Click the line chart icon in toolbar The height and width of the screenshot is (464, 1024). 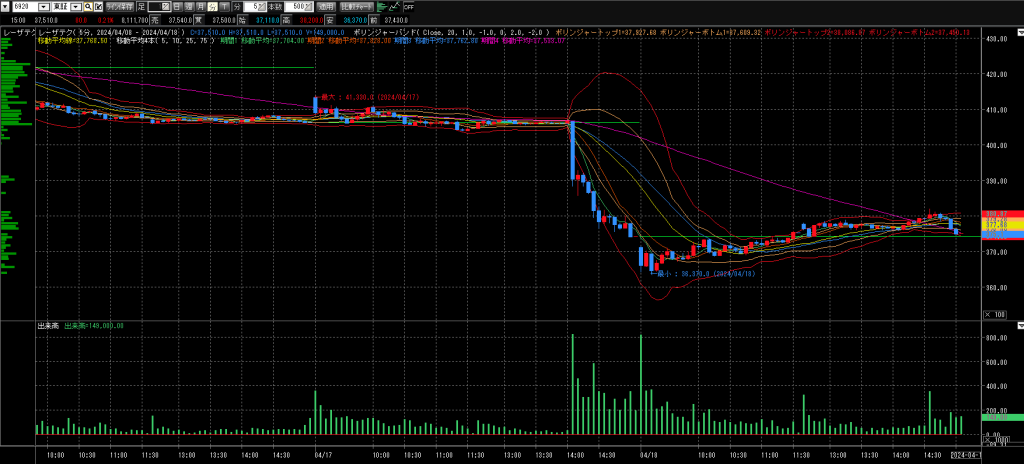395,6
